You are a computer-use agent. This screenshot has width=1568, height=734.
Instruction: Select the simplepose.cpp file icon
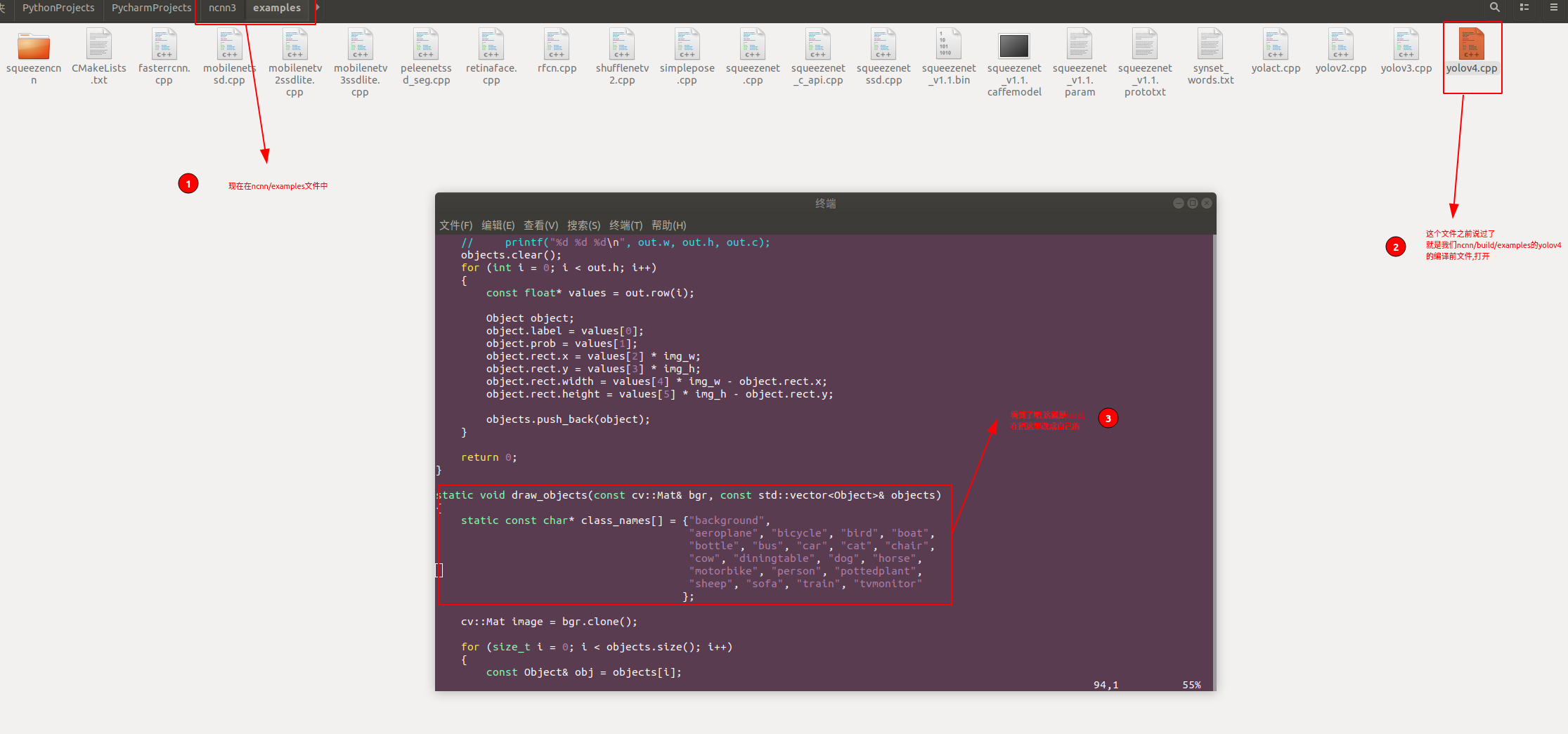pos(687,44)
